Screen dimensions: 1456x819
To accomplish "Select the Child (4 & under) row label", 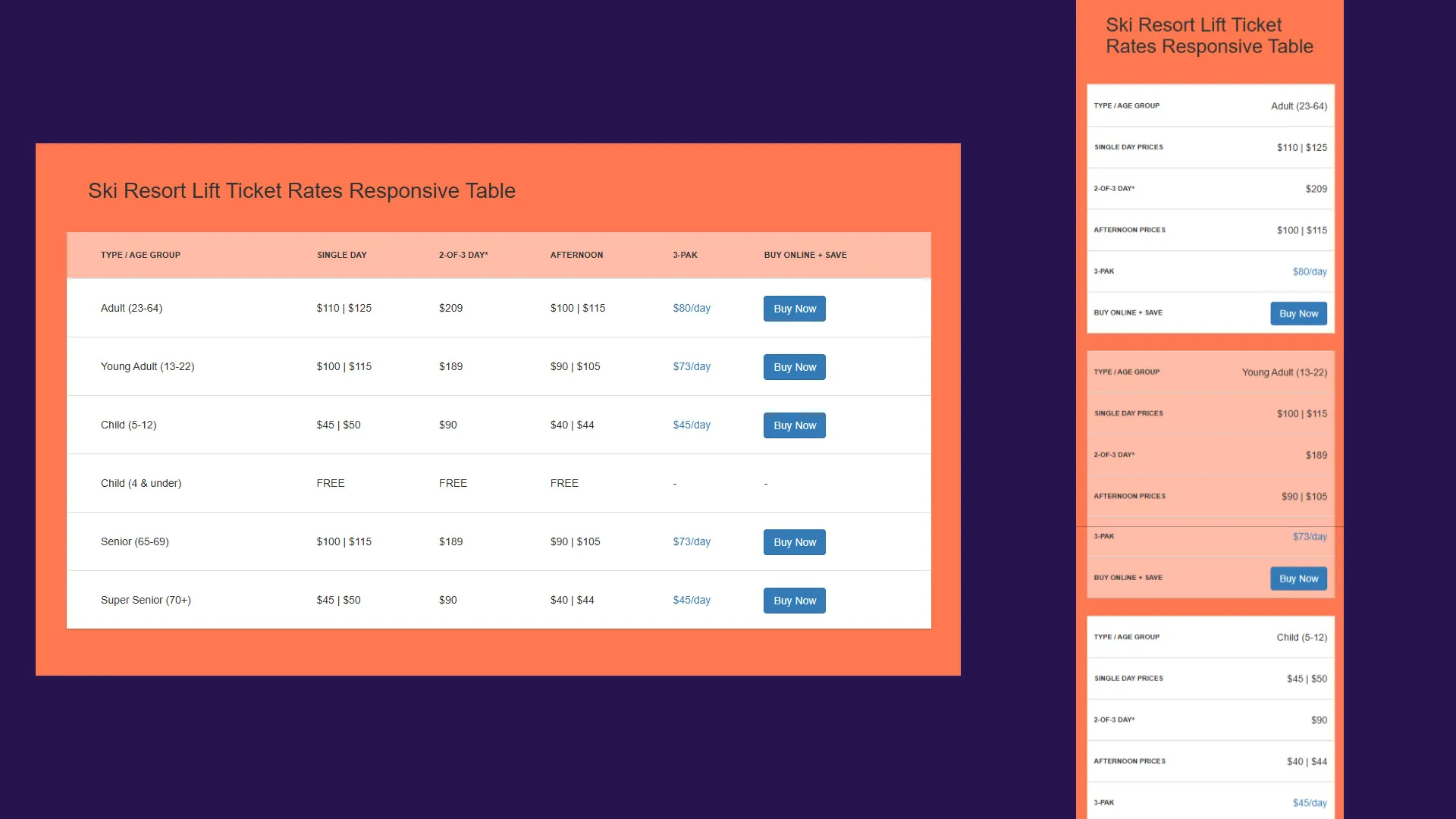I will 141,483.
